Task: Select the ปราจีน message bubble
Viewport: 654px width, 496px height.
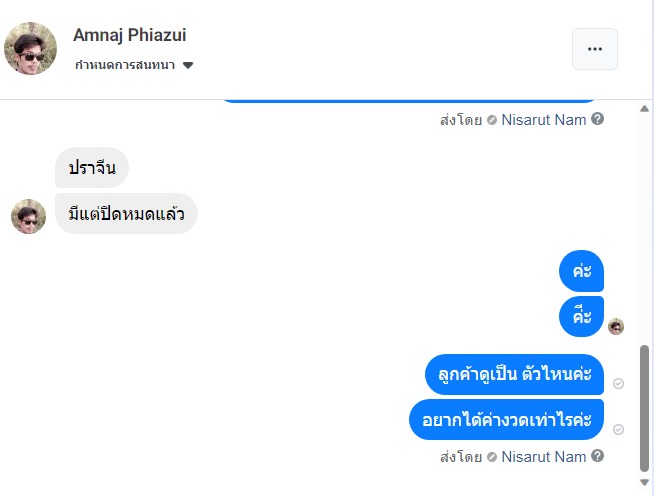Action: coord(91,168)
